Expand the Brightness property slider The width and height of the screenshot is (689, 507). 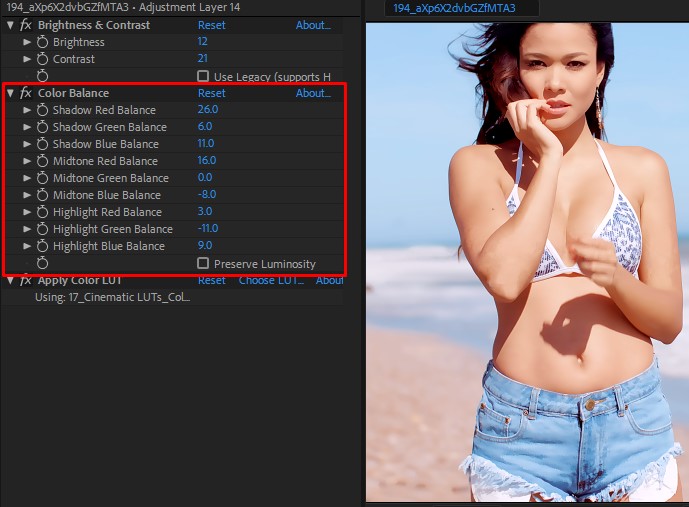[27, 42]
